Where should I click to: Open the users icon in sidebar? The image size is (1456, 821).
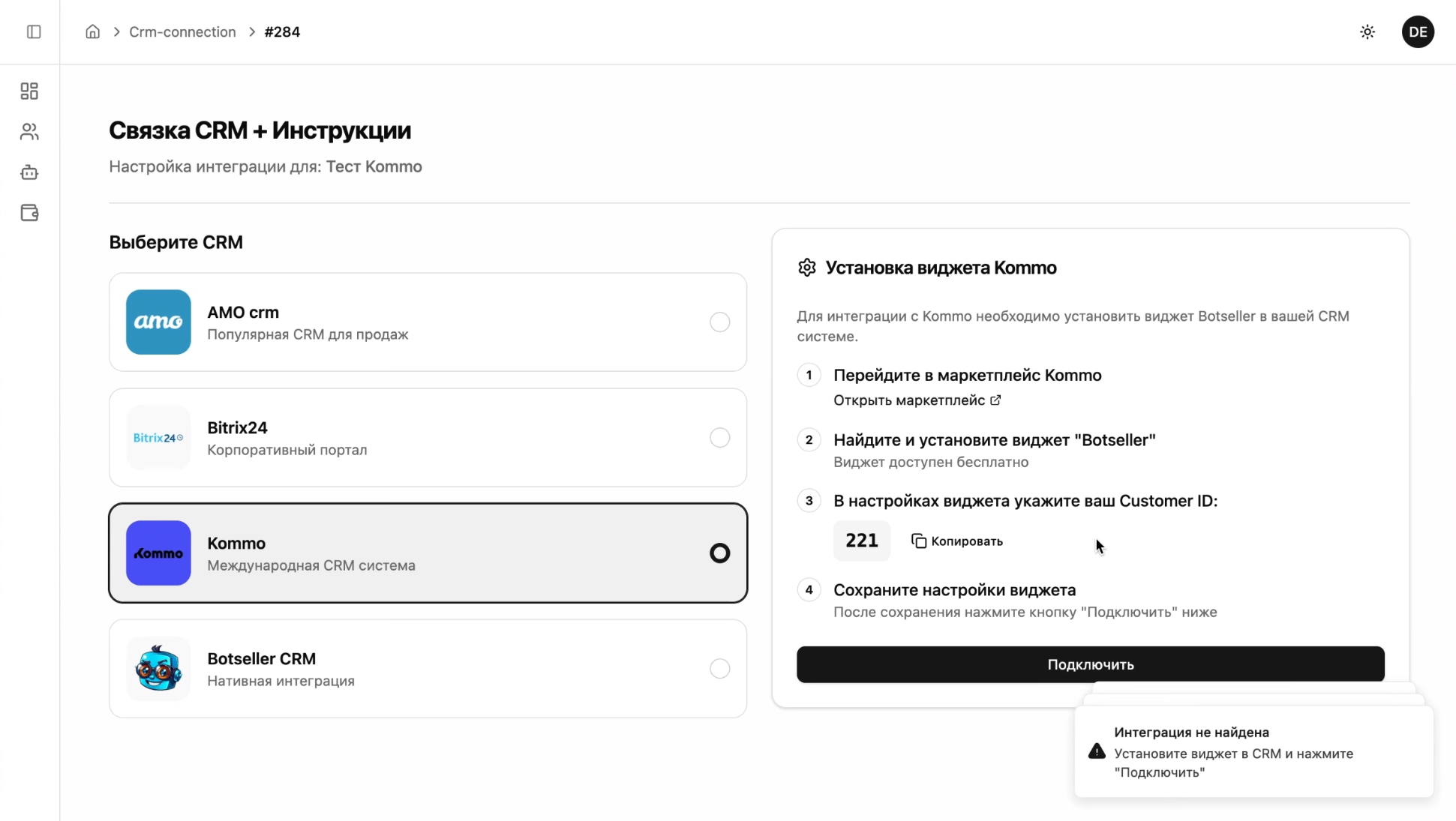pos(29,132)
